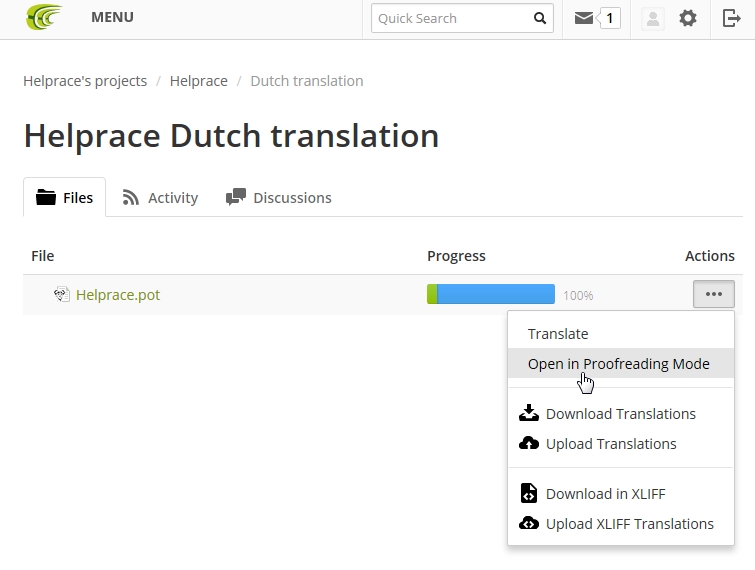Select Open in Proofreading Mode
Image resolution: width=755 pixels, height=570 pixels.
(618, 364)
